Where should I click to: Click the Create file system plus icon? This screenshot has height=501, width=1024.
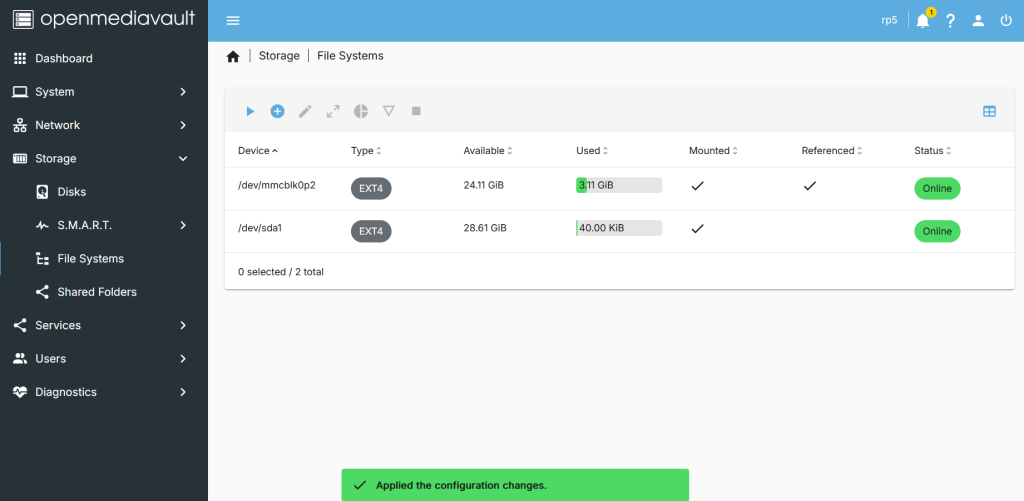(x=278, y=111)
